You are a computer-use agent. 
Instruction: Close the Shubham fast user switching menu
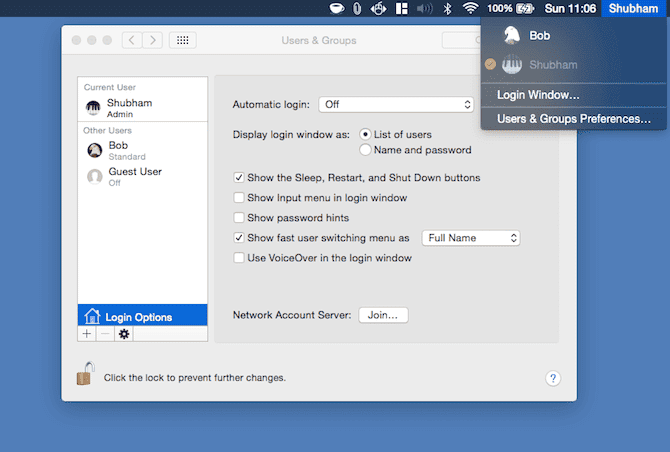[633, 8]
